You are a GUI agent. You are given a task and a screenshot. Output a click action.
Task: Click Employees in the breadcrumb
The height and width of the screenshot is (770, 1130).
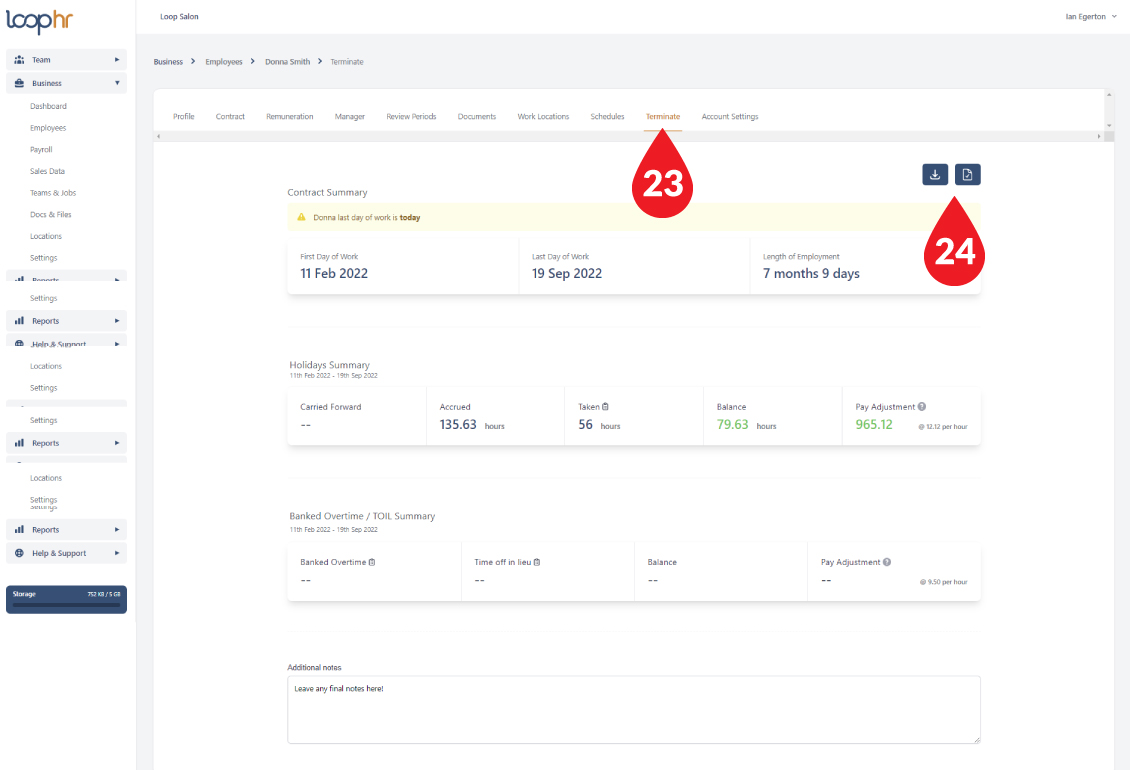click(223, 62)
